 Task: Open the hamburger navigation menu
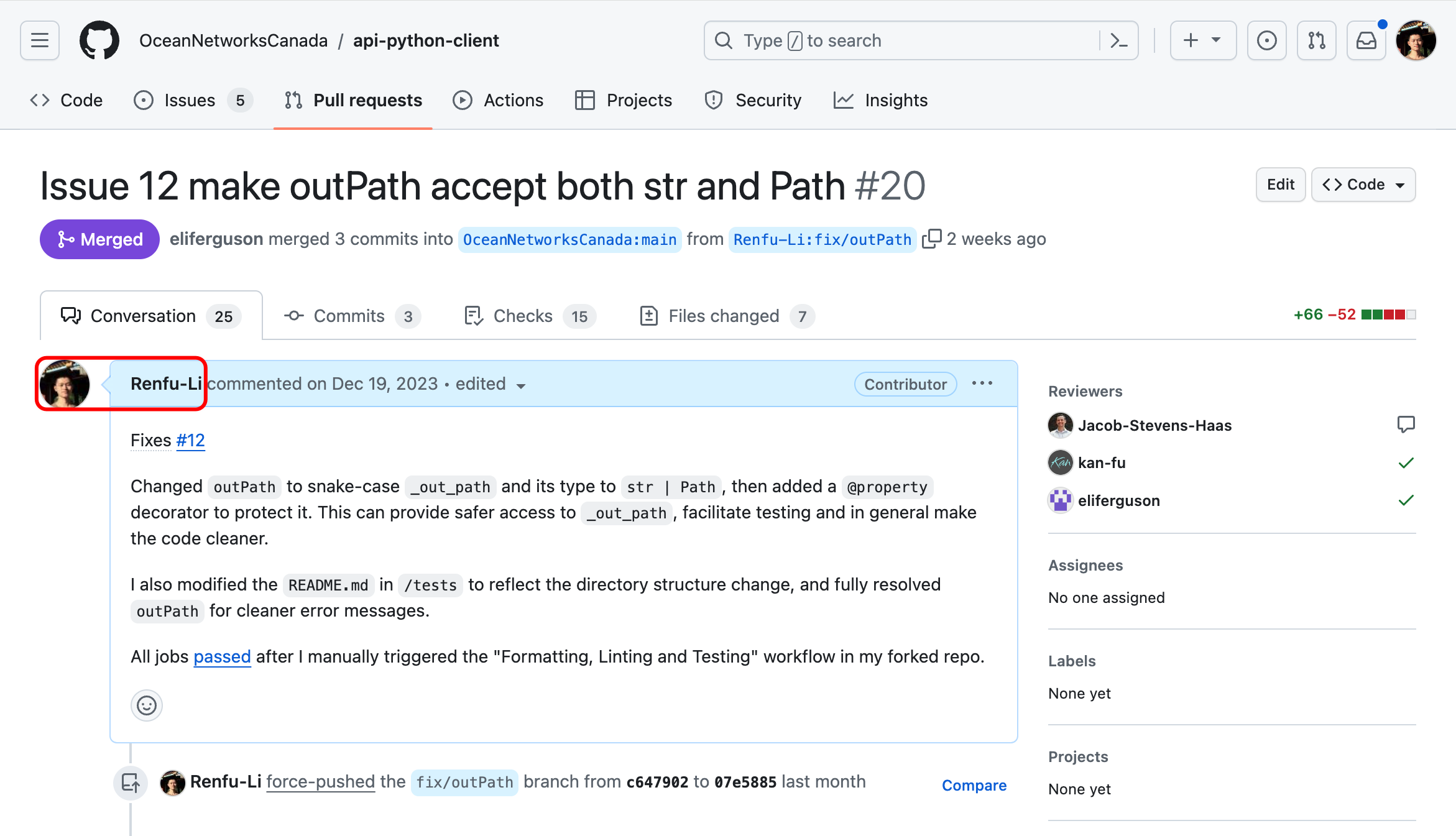pyautogui.click(x=40, y=40)
